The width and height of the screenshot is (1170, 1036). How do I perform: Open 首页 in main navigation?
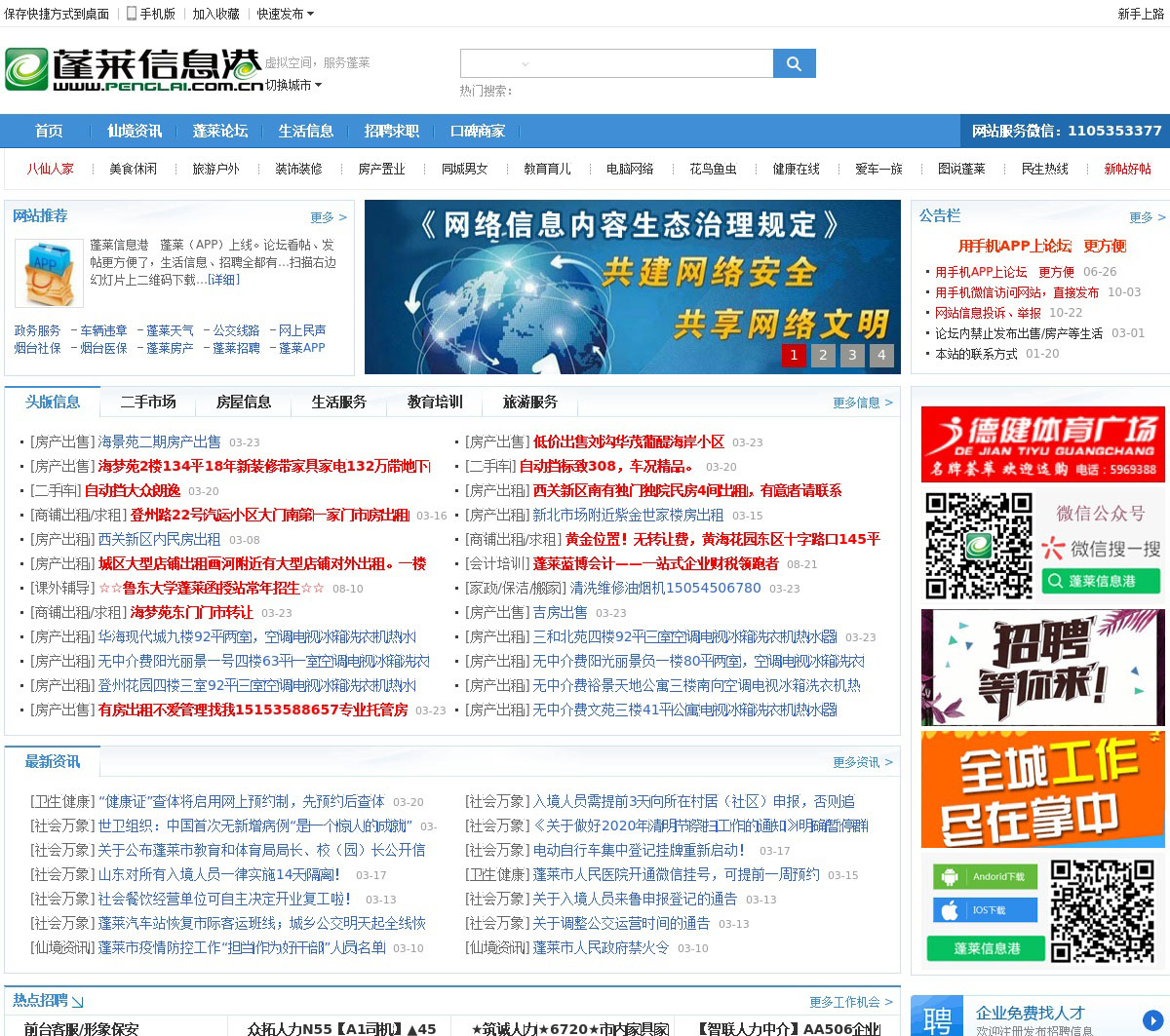coord(49,131)
